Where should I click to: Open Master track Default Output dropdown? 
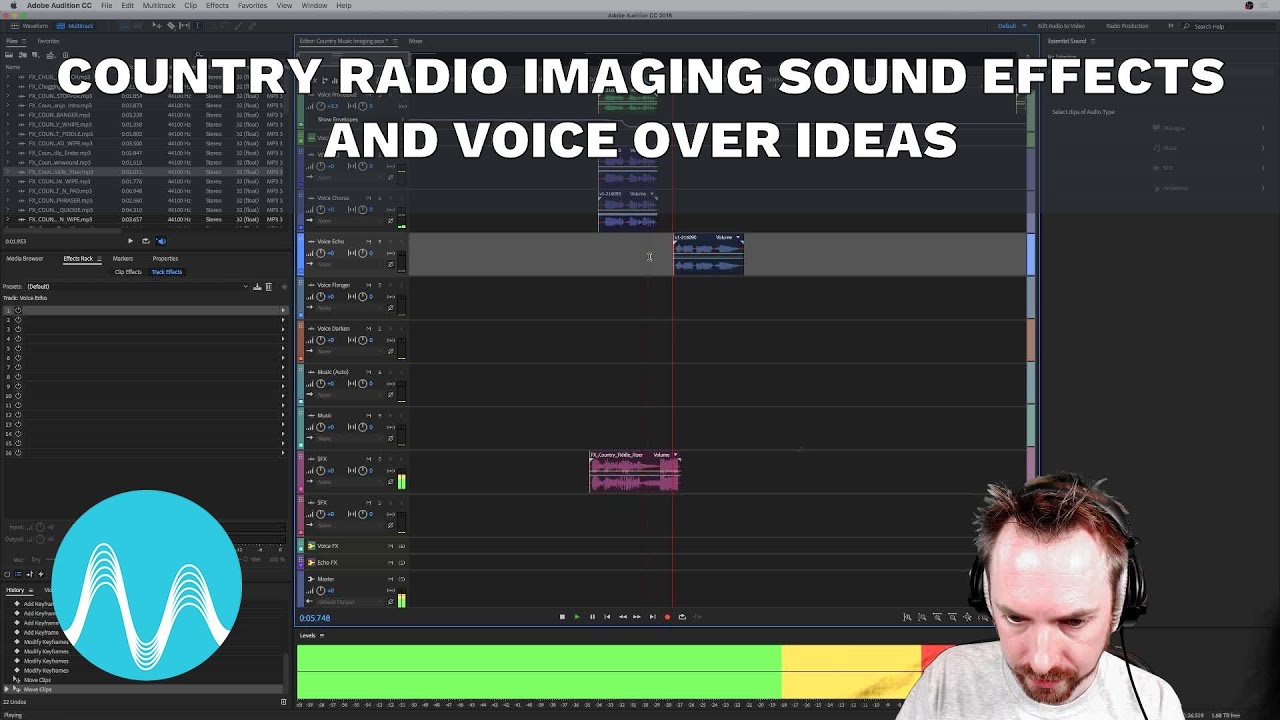coord(349,602)
